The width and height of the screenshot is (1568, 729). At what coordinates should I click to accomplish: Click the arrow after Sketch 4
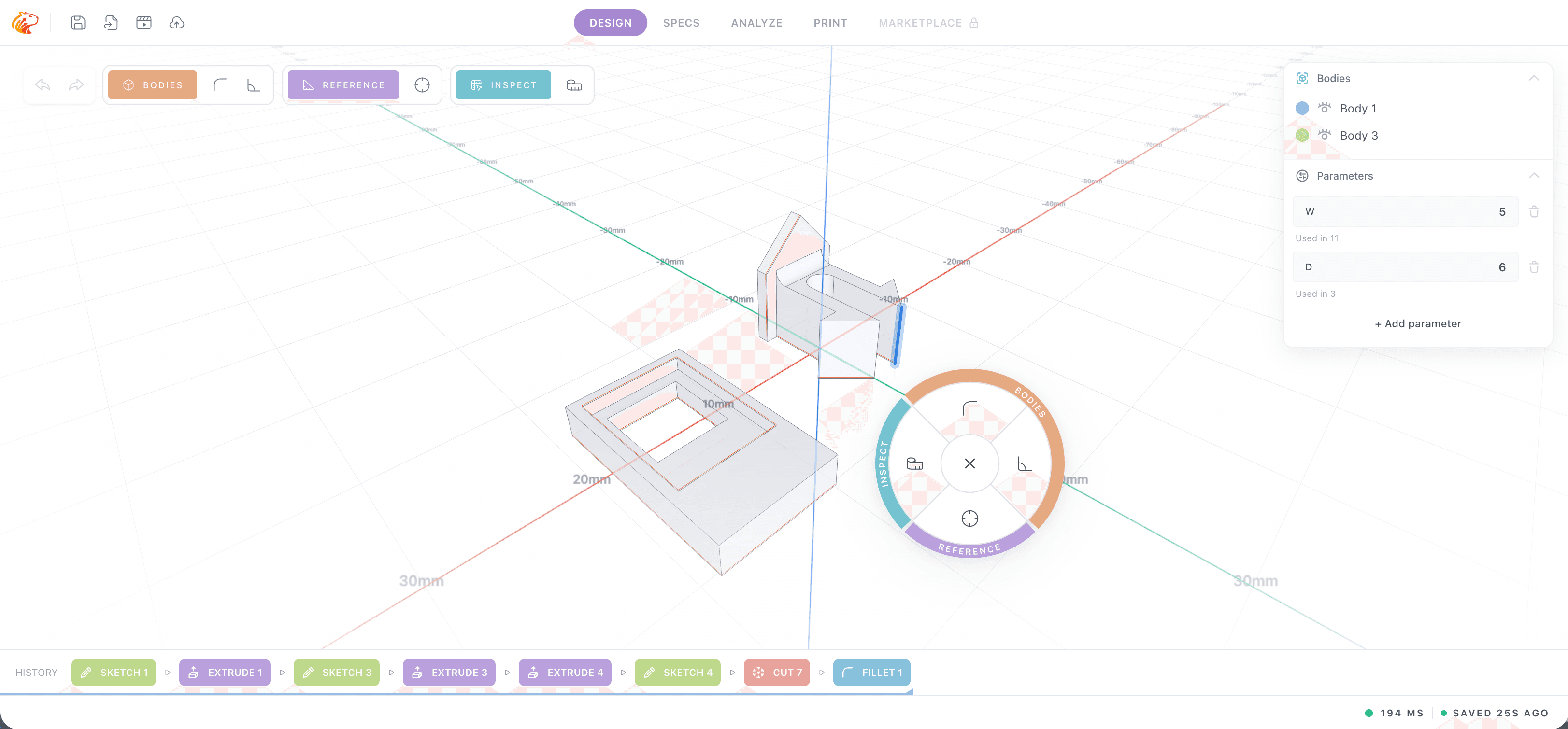tap(732, 673)
